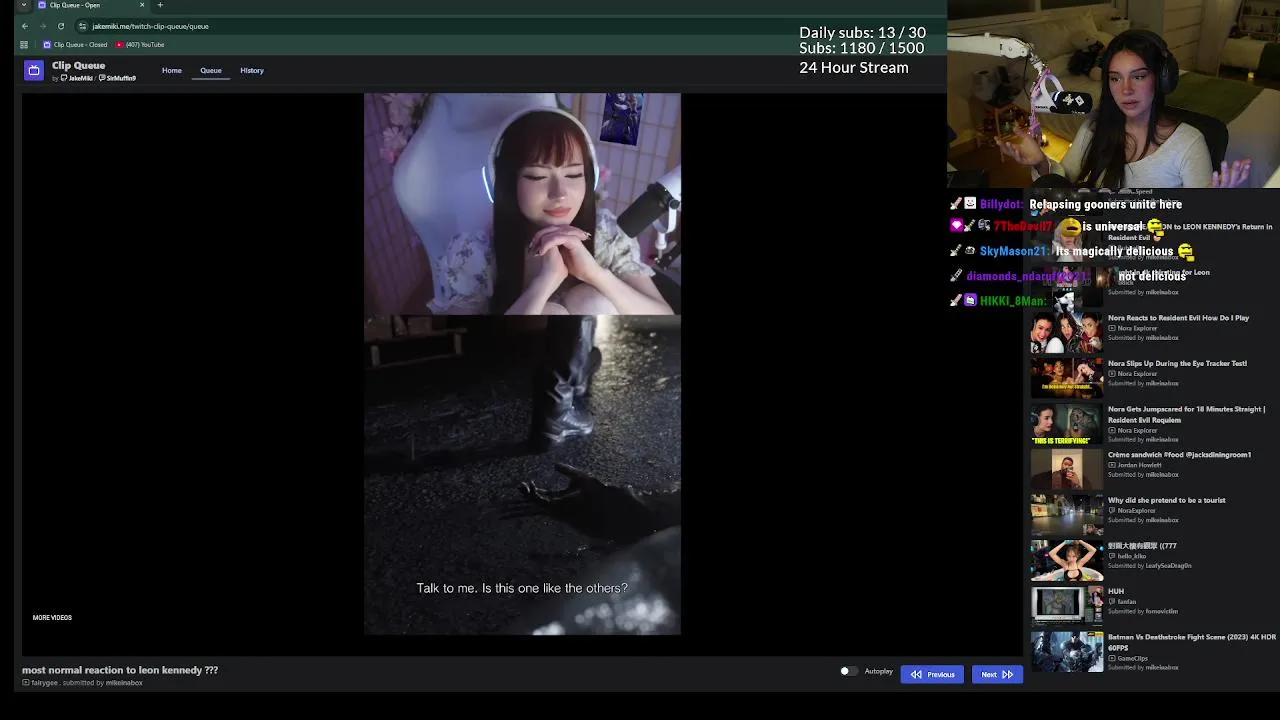Open thumbnail of Nora Gets Jumpscared clip

click(1067, 424)
